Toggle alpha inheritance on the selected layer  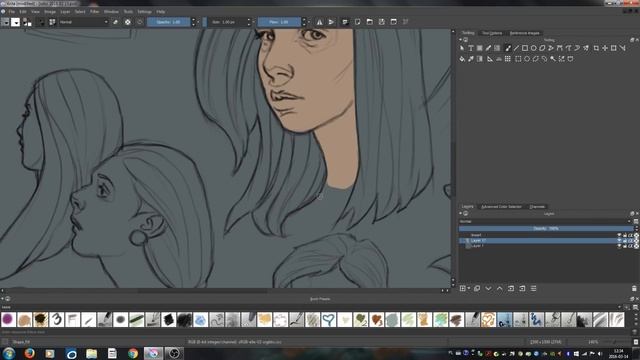tap(631, 241)
